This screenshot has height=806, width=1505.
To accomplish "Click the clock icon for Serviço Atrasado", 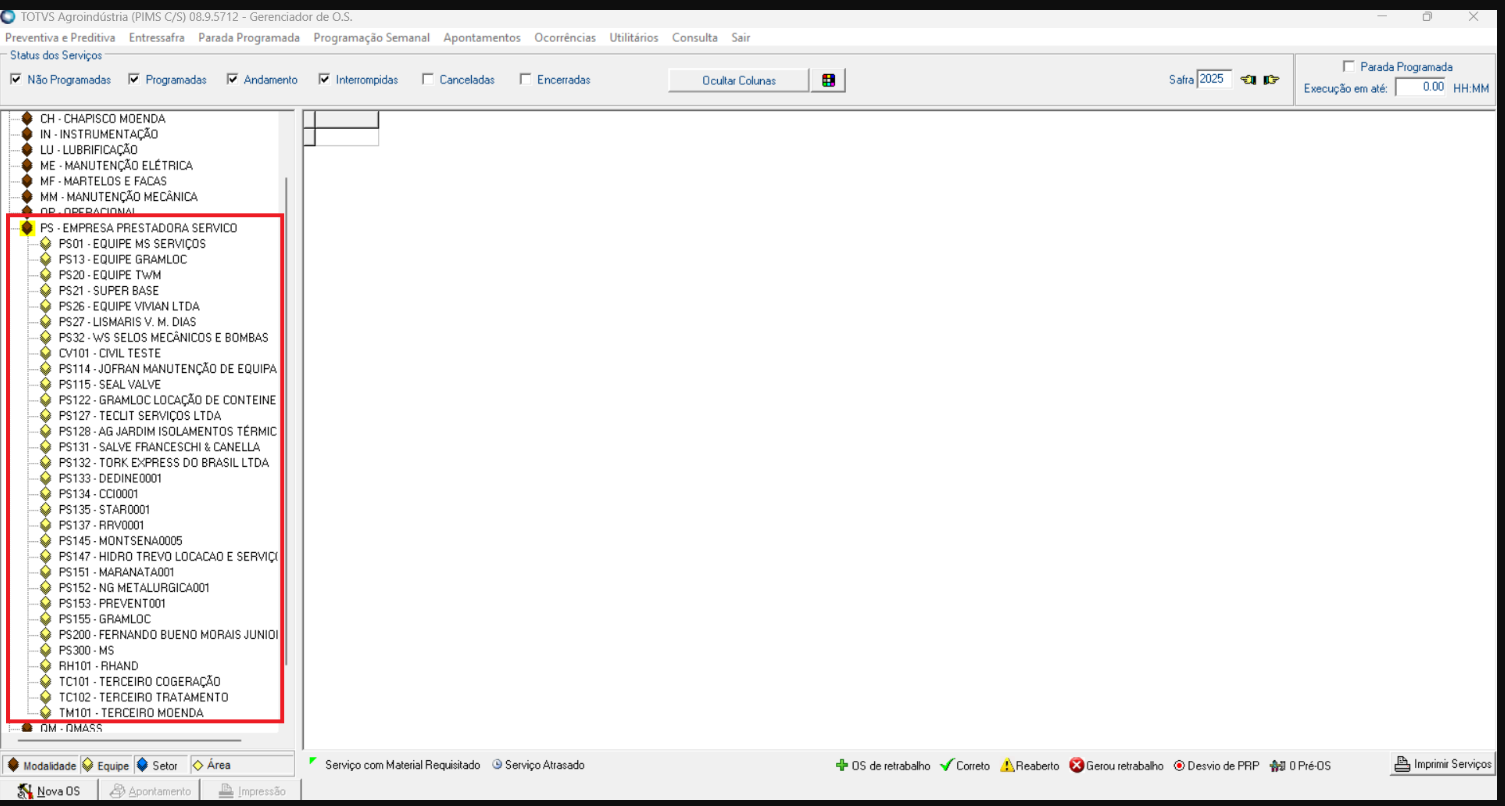I will tap(497, 765).
